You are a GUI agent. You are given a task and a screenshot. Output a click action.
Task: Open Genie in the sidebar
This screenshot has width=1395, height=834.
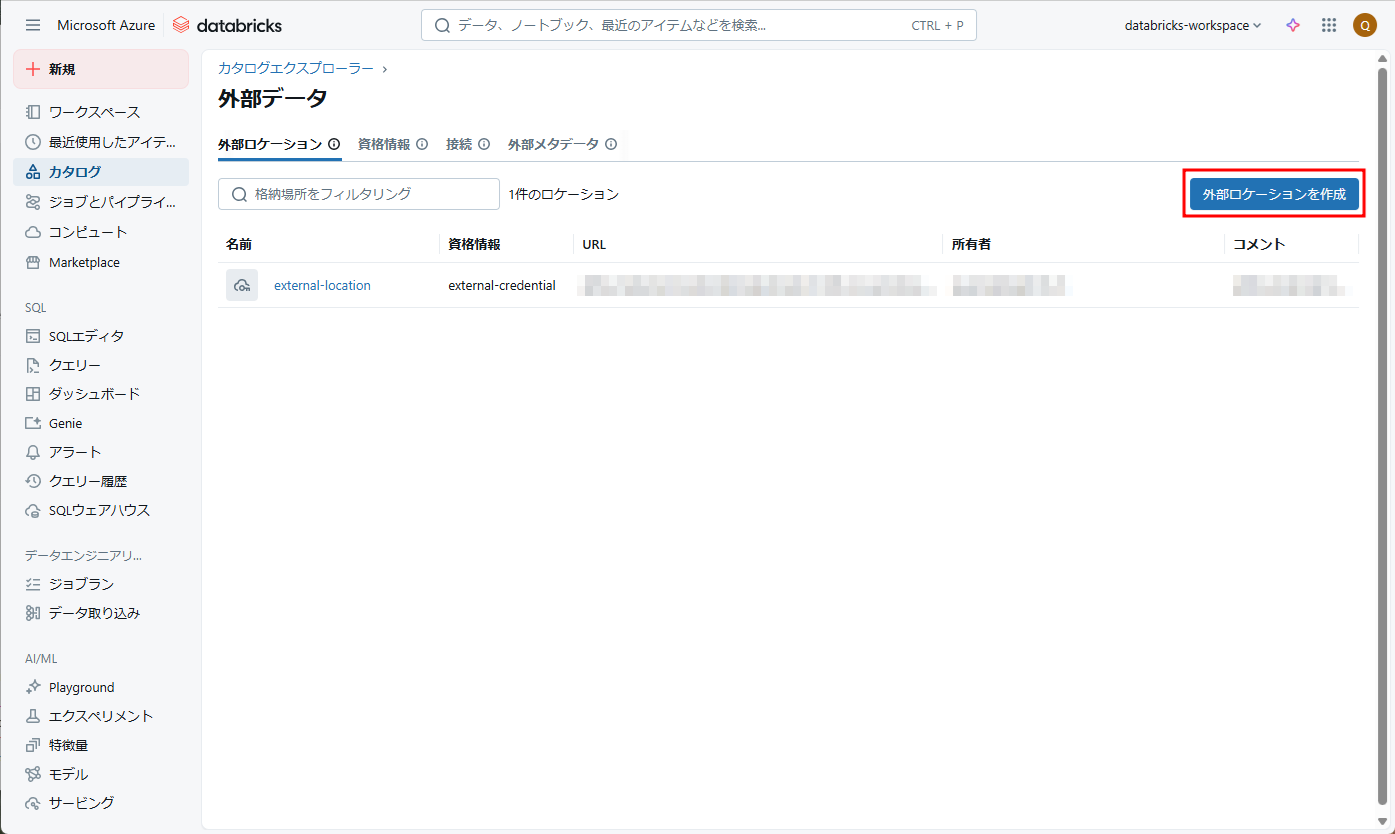point(65,423)
